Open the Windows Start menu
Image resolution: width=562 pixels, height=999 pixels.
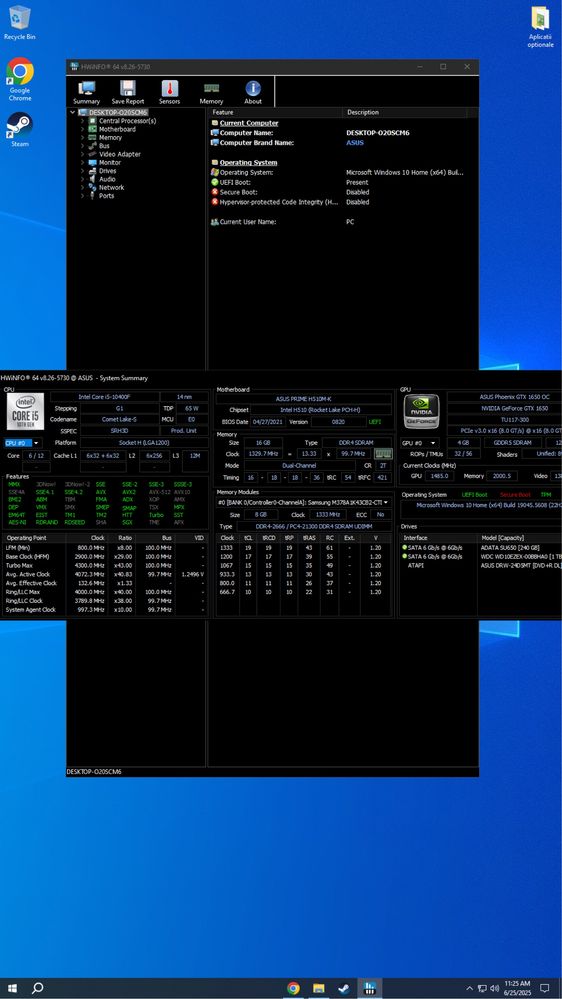(x=12, y=988)
